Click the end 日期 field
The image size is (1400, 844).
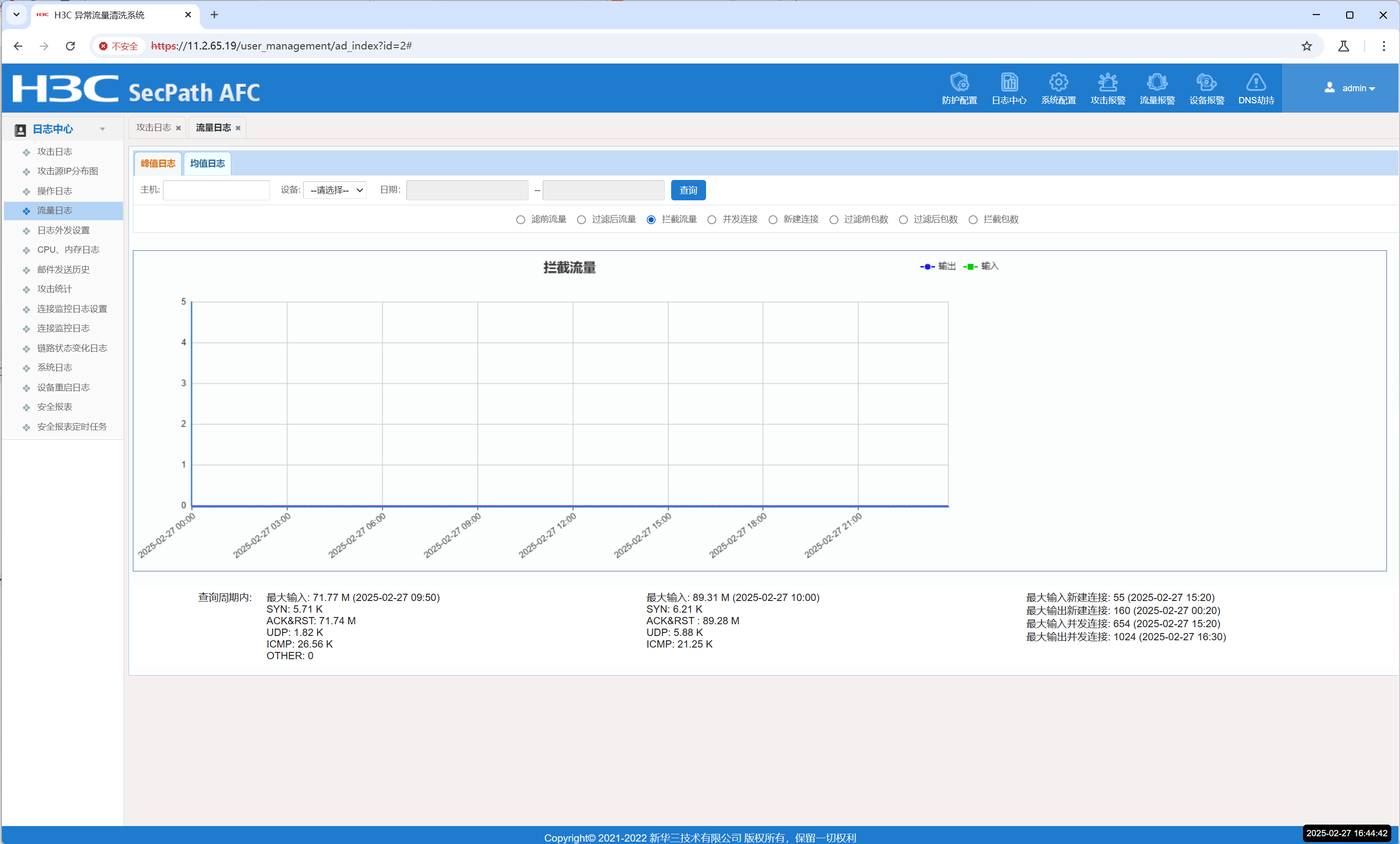pyautogui.click(x=603, y=190)
